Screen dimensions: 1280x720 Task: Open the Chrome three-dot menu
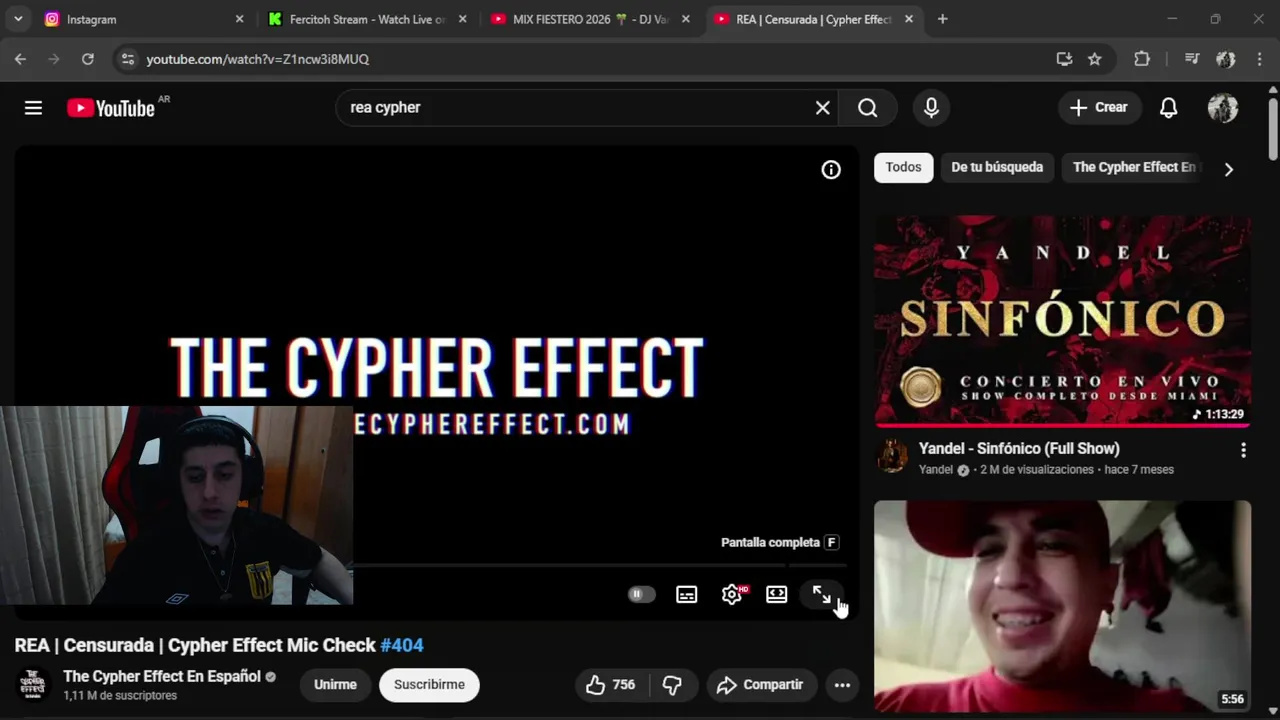click(x=1258, y=59)
